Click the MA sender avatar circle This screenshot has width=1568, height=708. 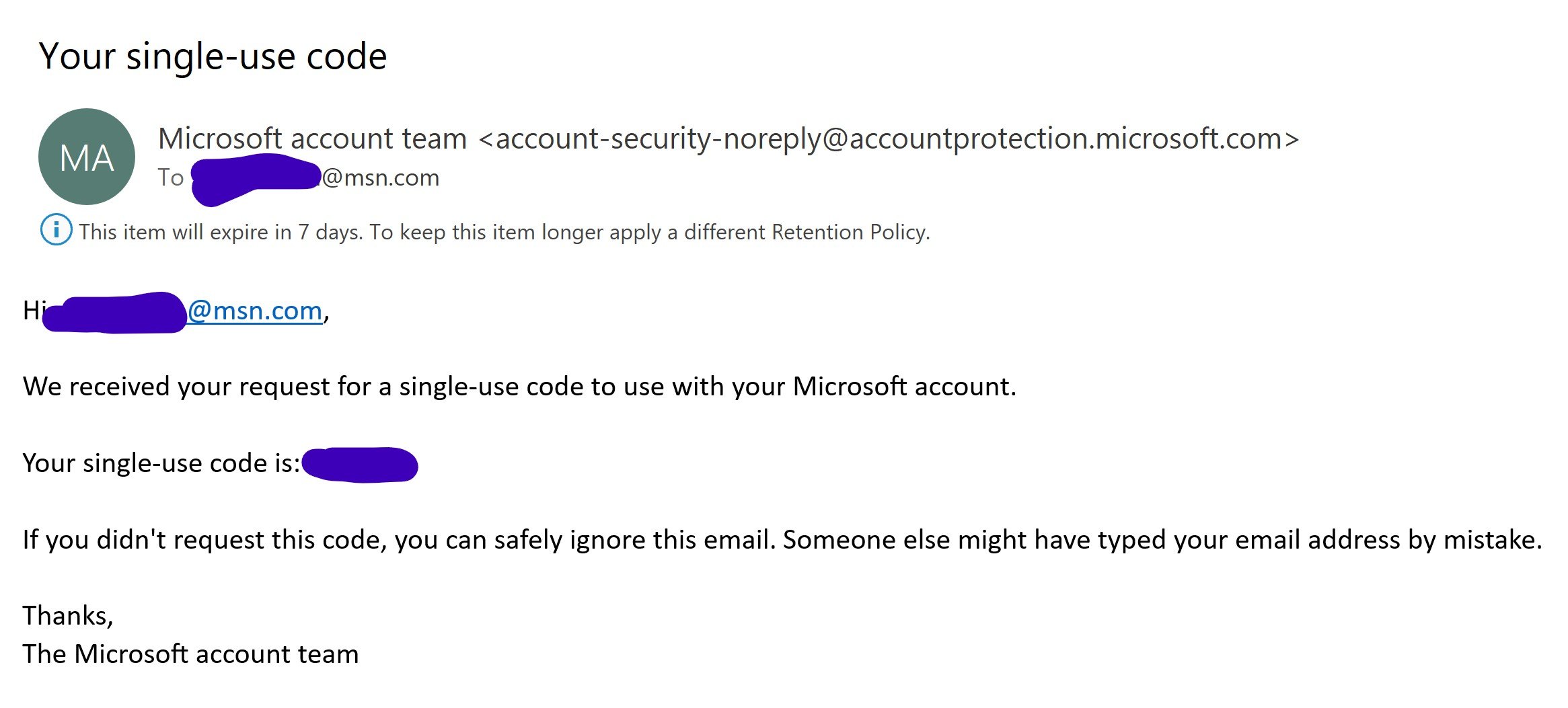click(87, 157)
